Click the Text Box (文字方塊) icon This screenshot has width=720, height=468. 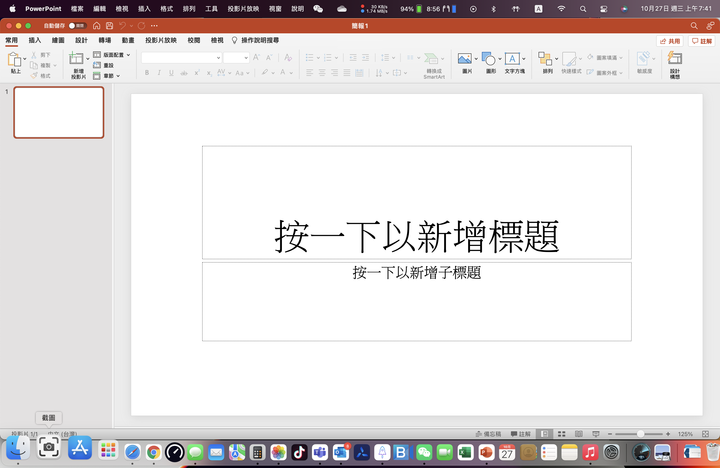(x=512, y=59)
